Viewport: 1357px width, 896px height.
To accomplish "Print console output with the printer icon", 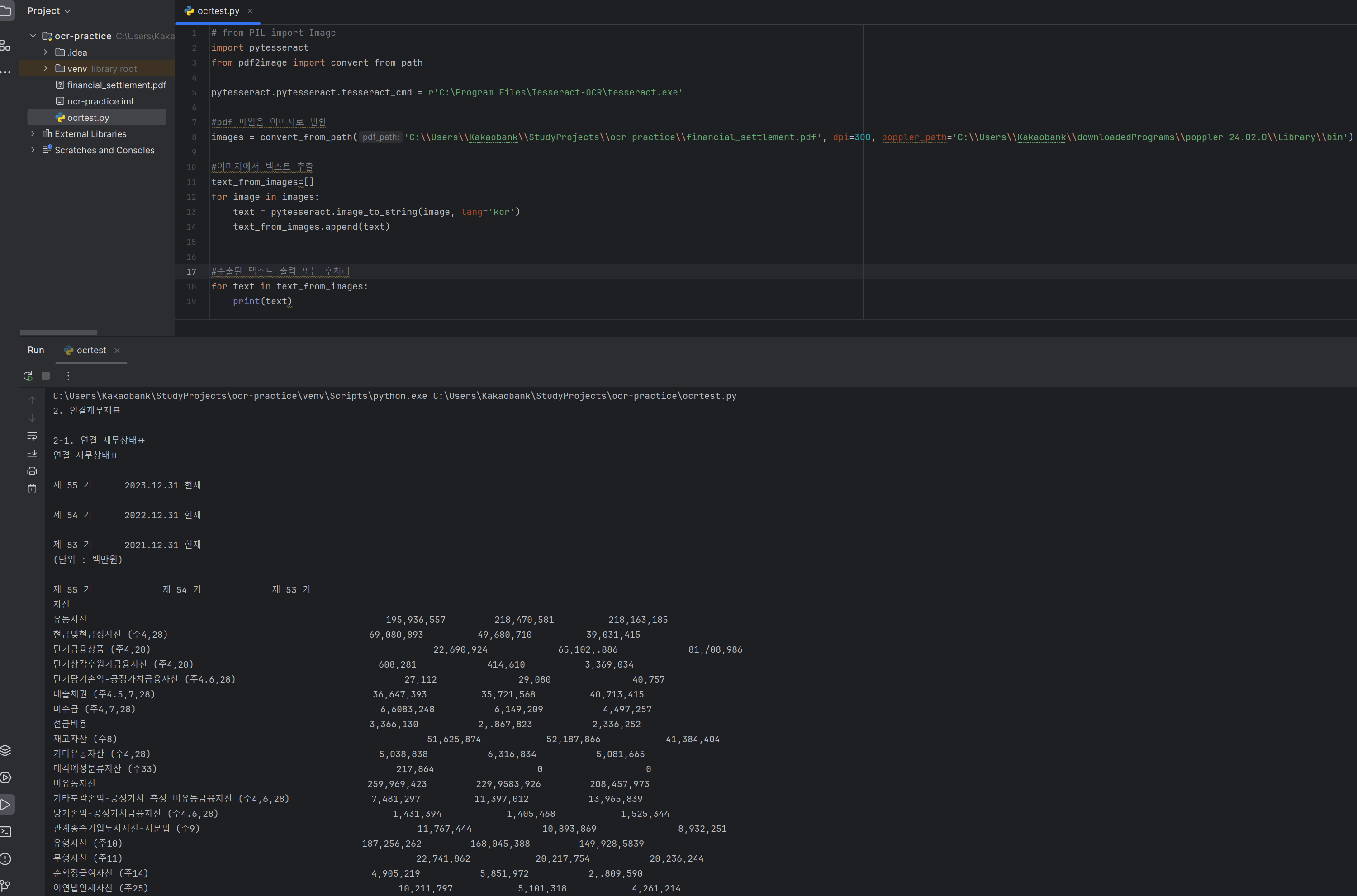I will pos(32,471).
